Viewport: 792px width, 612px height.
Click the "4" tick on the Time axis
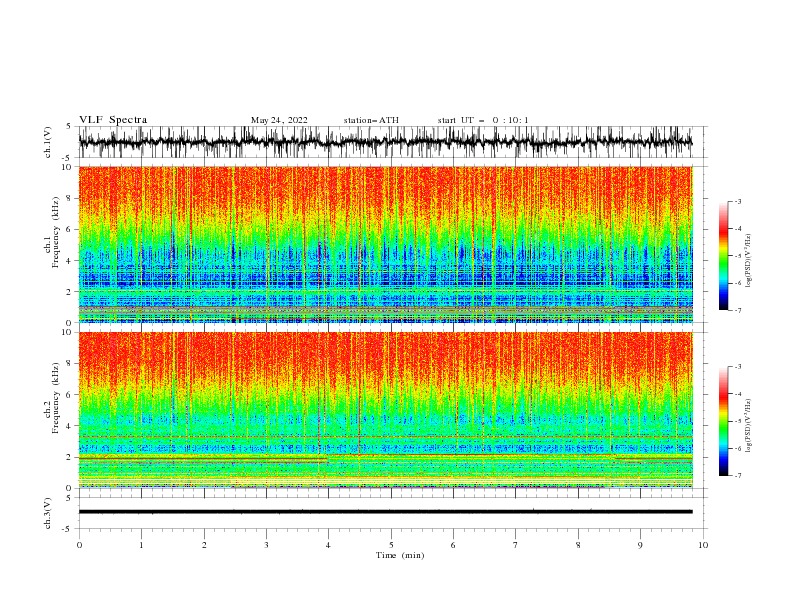point(328,545)
